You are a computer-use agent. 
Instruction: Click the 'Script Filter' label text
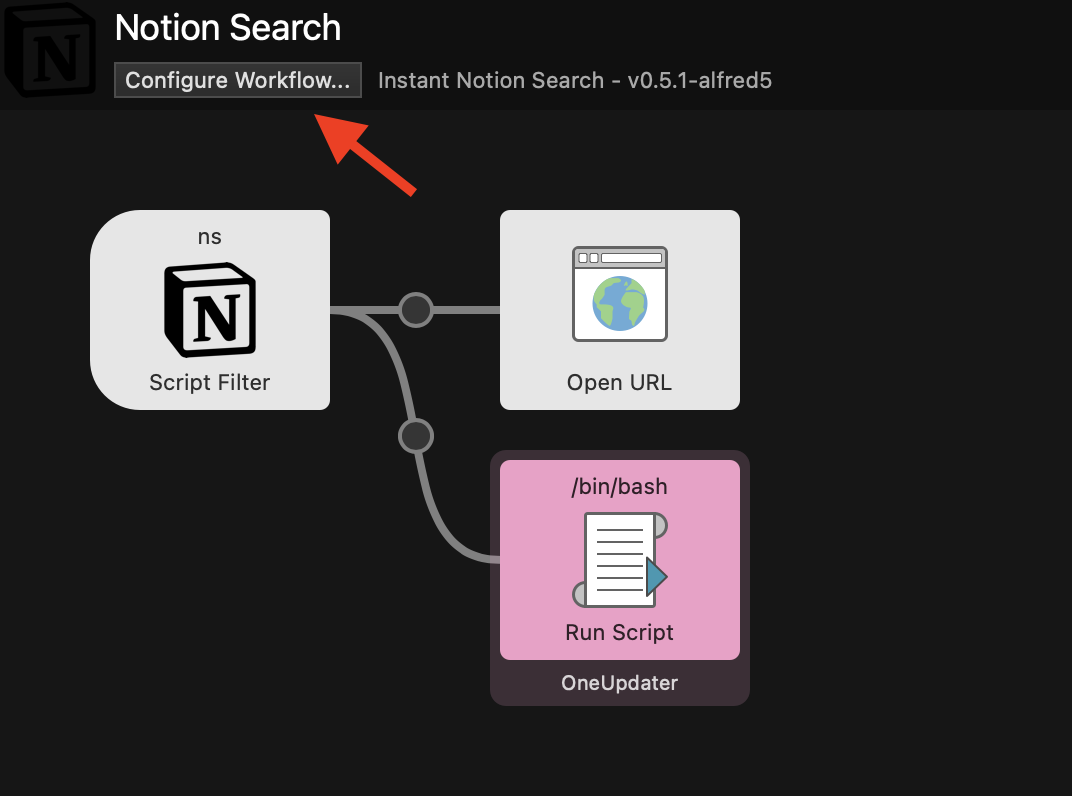pyautogui.click(x=209, y=382)
